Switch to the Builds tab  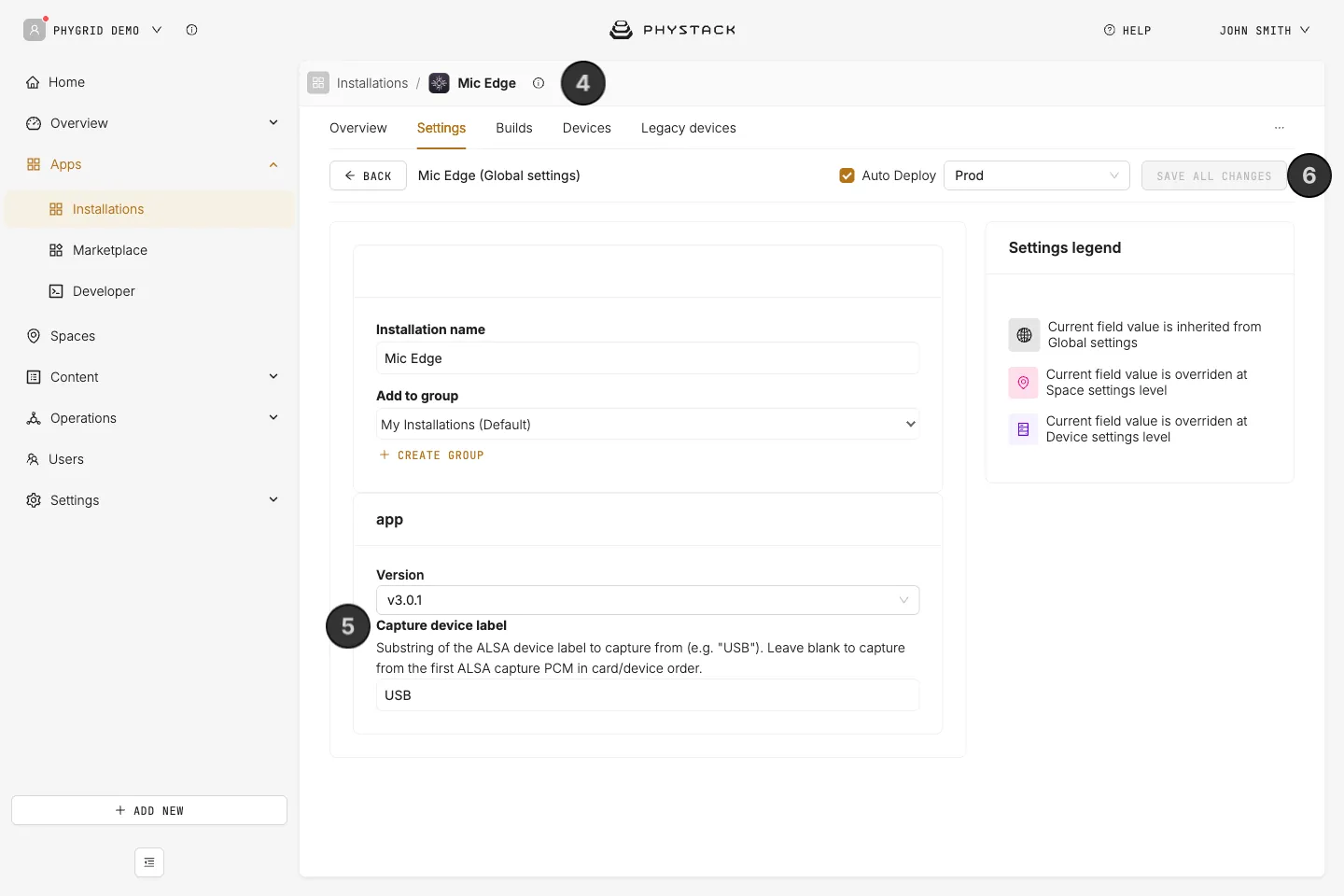514,128
